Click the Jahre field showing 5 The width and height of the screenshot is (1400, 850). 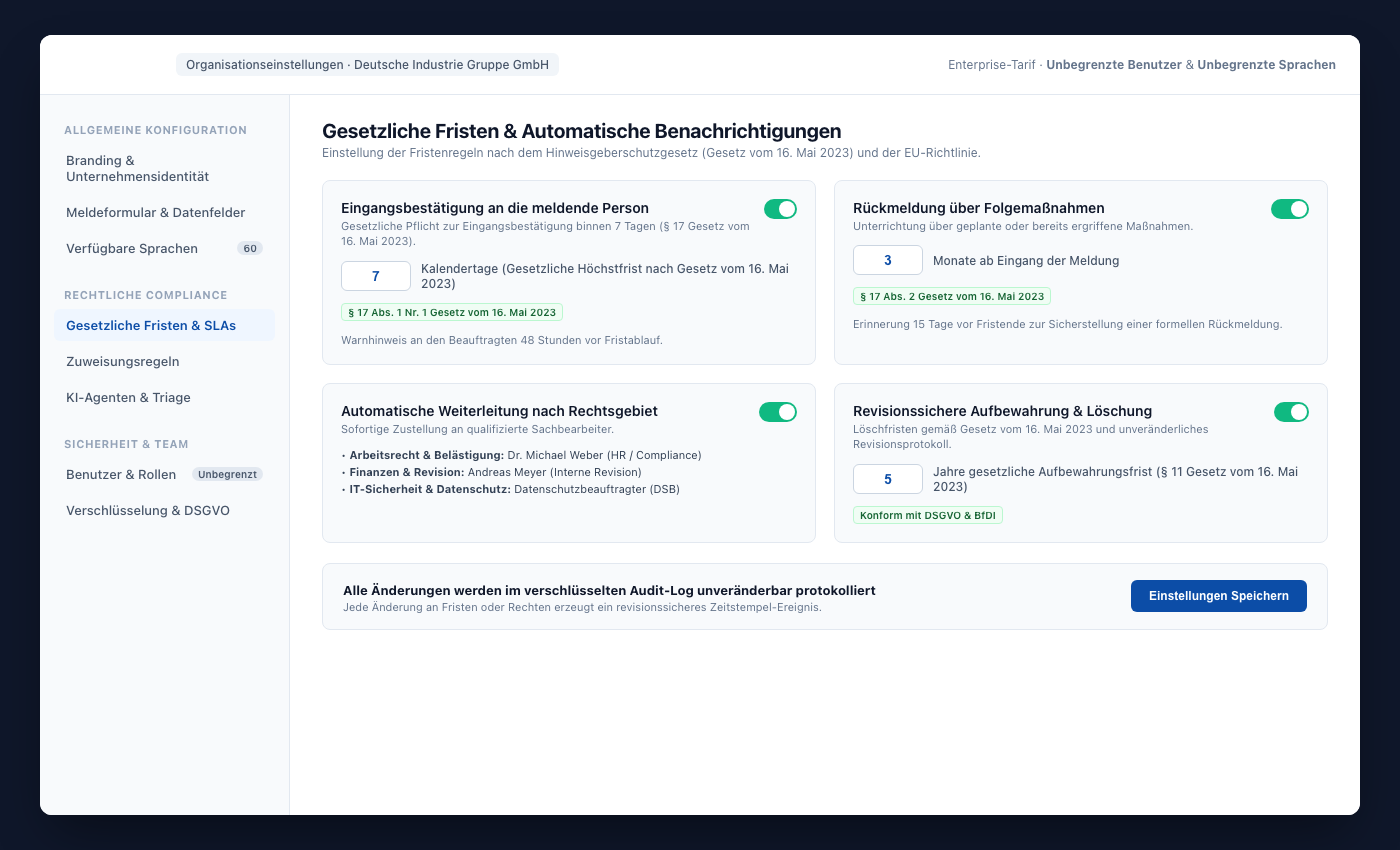(x=888, y=479)
